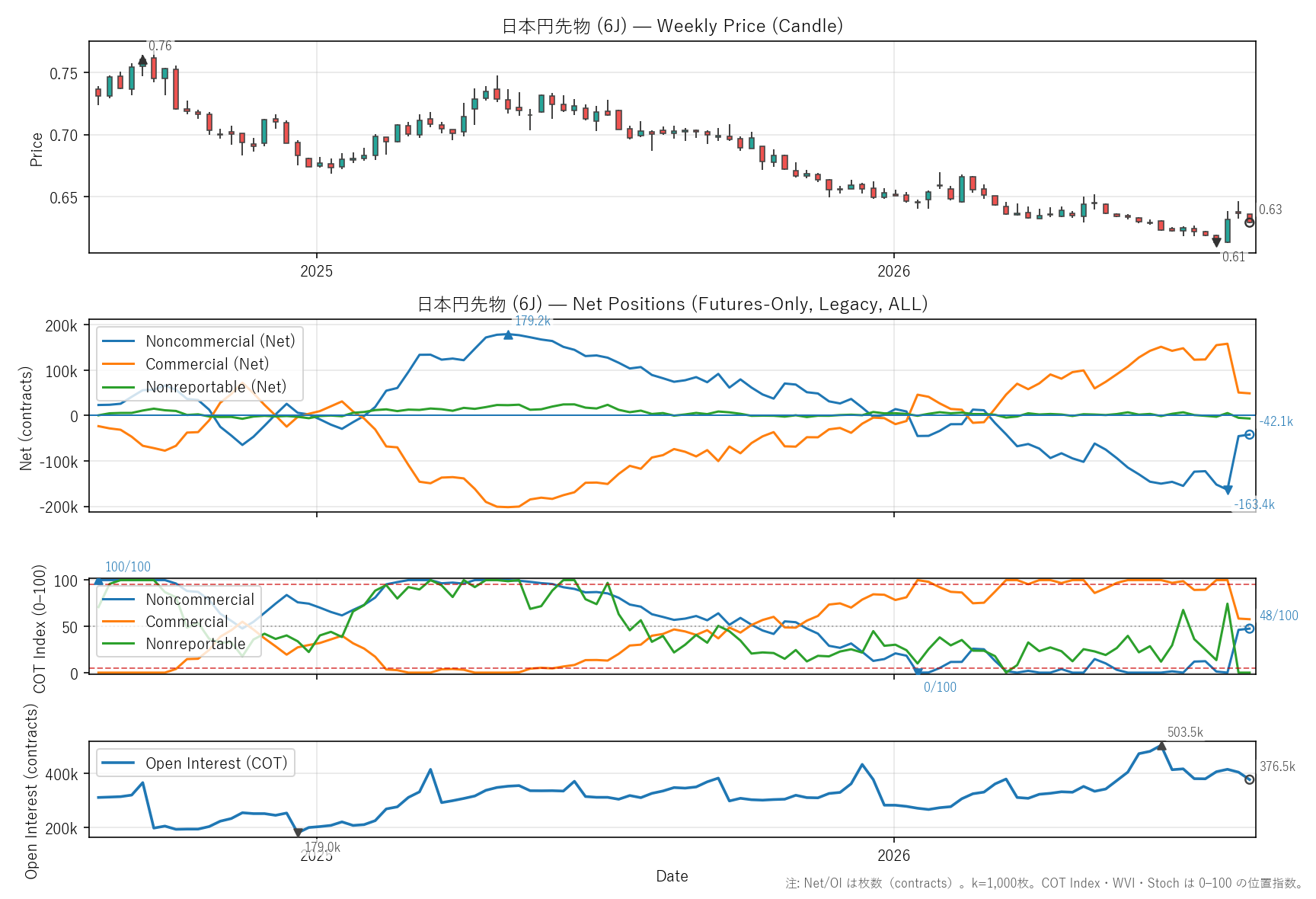Click the triangle marker at the 503.5k peak
This screenshot has width=1316, height=899.
pos(1161,746)
